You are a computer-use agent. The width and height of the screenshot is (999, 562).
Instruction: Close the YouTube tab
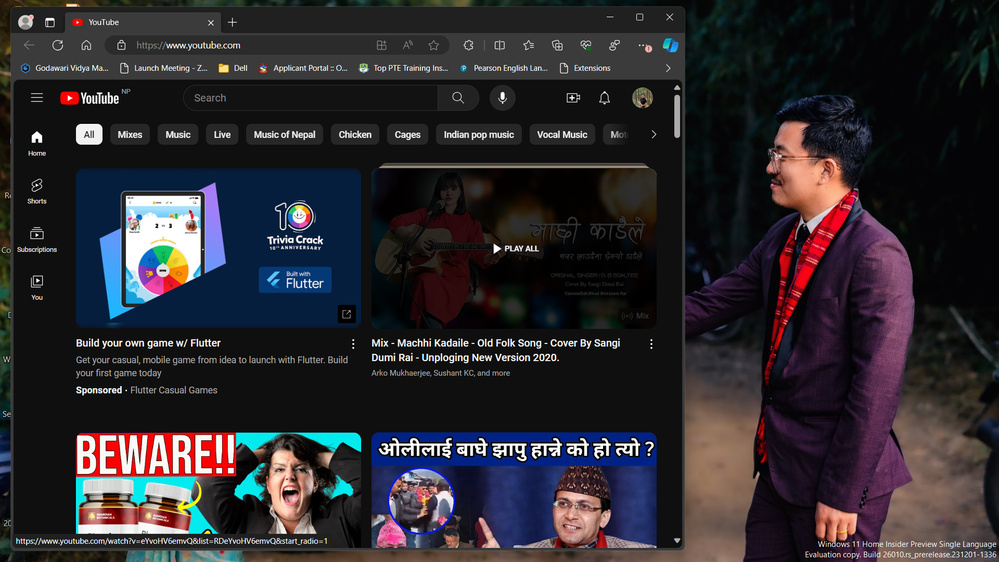(x=211, y=22)
